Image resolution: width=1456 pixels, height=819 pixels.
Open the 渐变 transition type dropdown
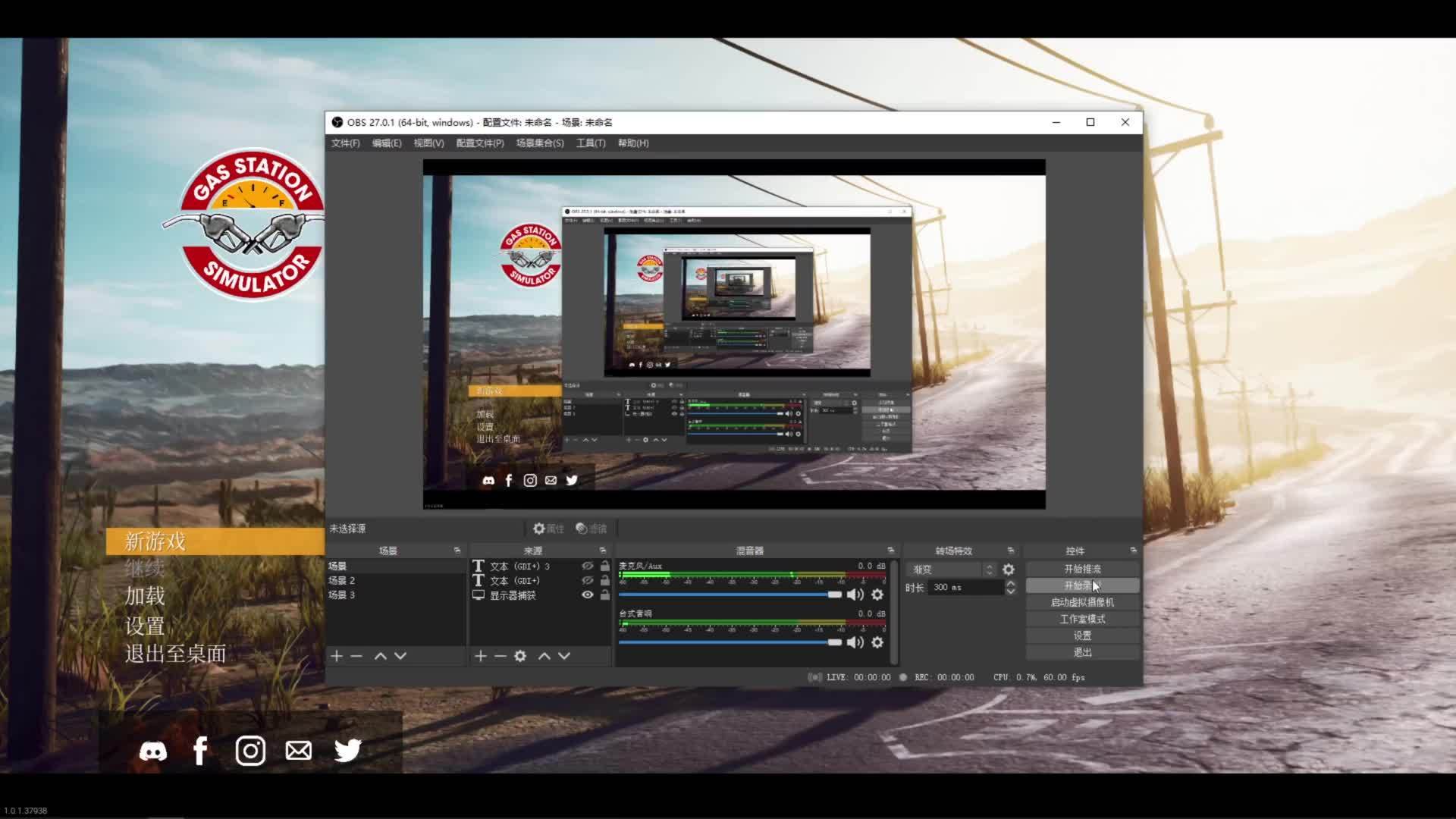[x=951, y=570]
